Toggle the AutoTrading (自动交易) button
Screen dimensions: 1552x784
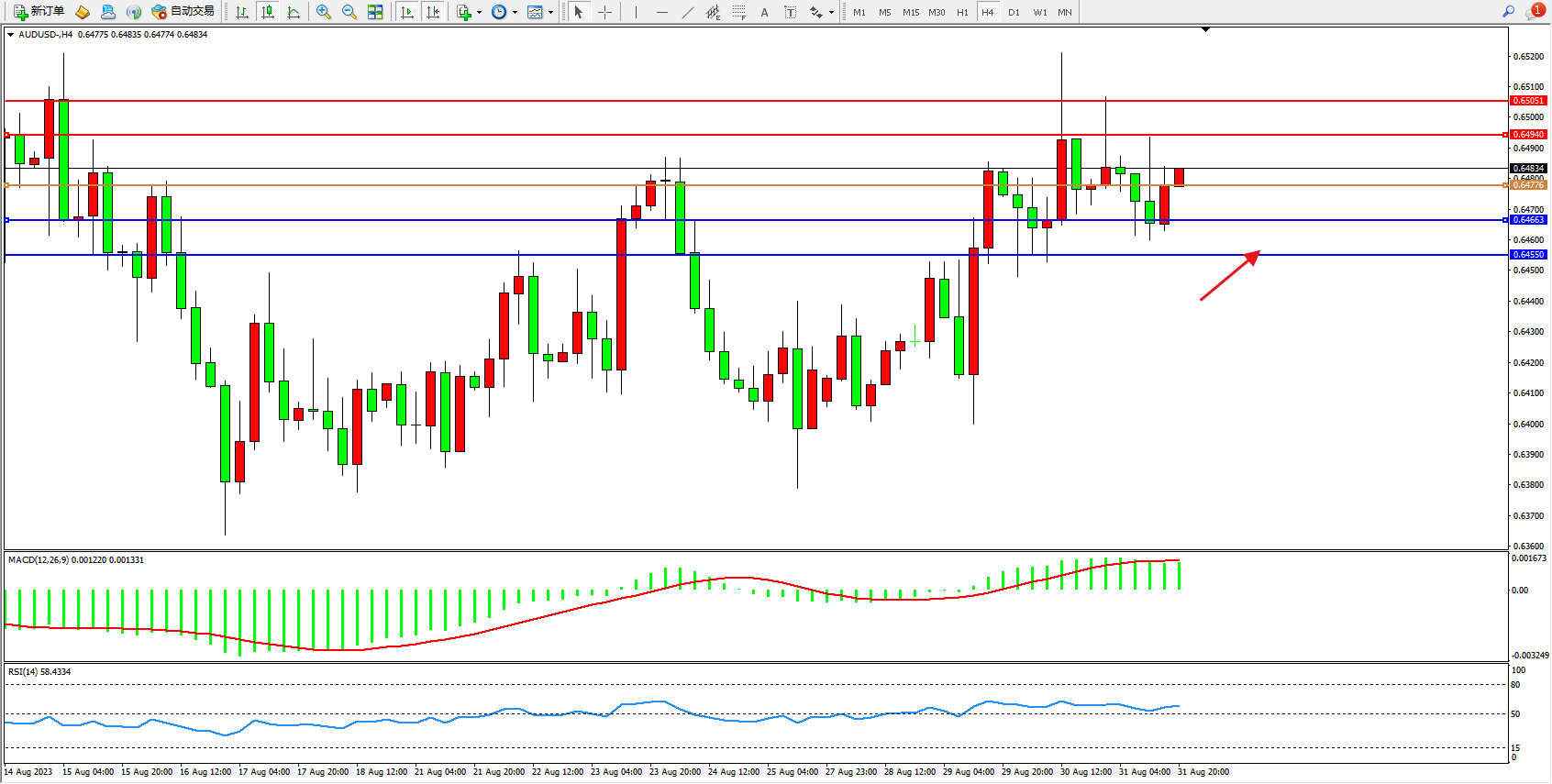click(x=183, y=12)
